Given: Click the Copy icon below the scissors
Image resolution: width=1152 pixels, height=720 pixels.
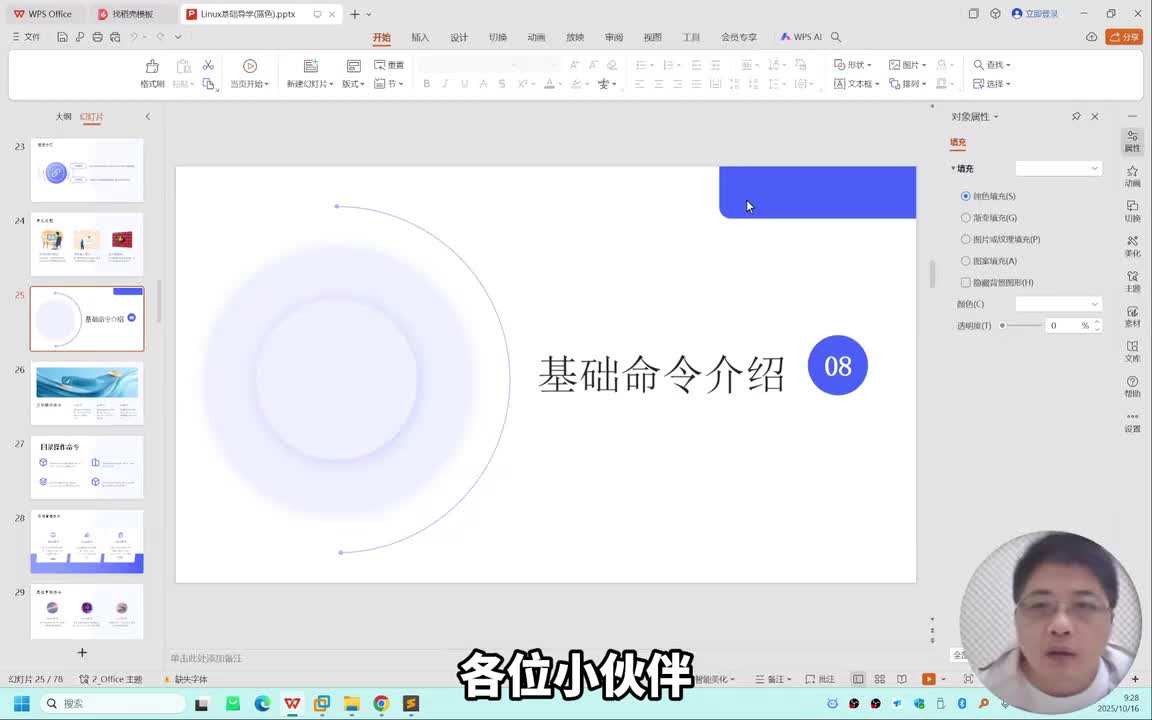Looking at the screenshot, I should pos(209,84).
